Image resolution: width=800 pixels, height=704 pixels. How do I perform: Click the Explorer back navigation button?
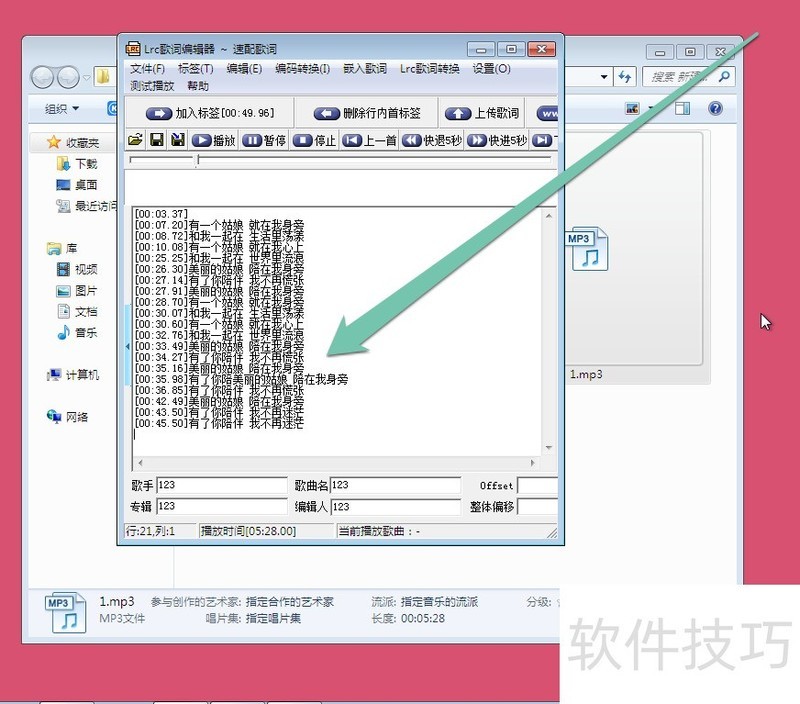(42, 77)
